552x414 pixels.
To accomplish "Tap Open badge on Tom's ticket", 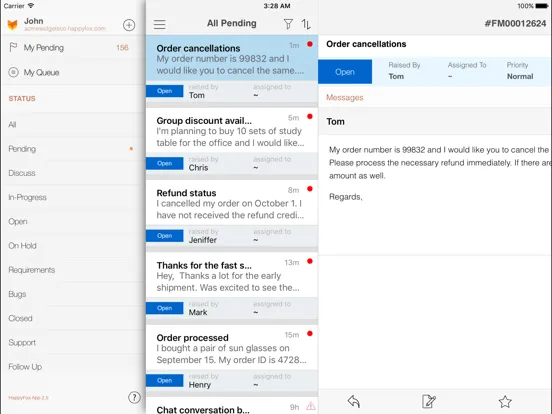I will 165,91.
